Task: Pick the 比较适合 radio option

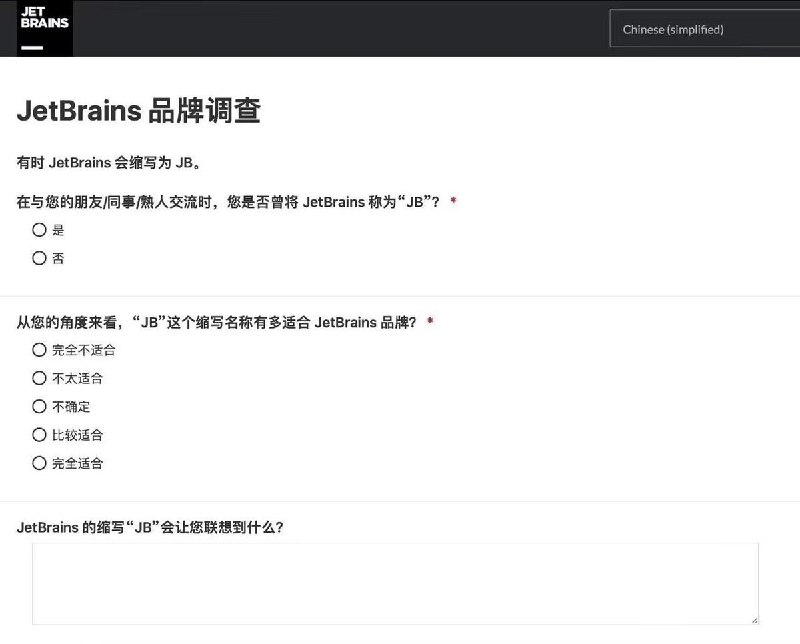Action: click(x=39, y=435)
